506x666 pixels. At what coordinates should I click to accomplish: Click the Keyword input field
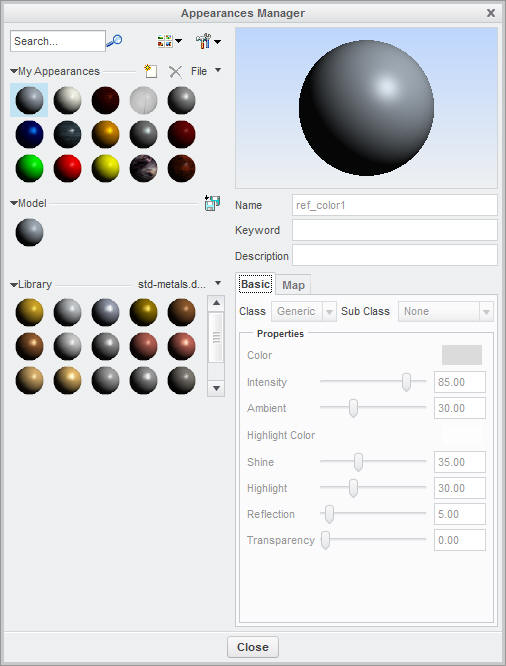click(x=395, y=230)
